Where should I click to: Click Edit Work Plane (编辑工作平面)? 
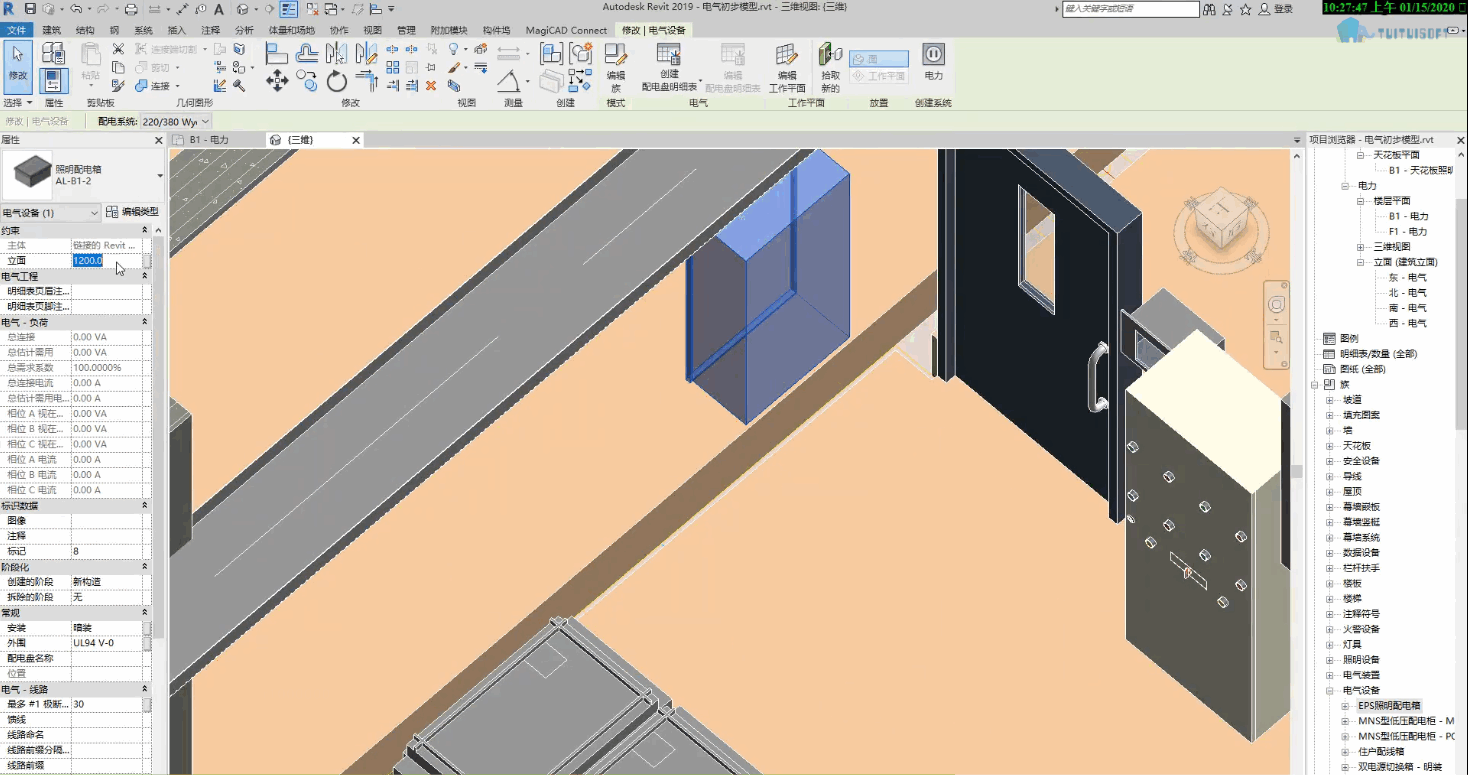pyautogui.click(x=787, y=67)
